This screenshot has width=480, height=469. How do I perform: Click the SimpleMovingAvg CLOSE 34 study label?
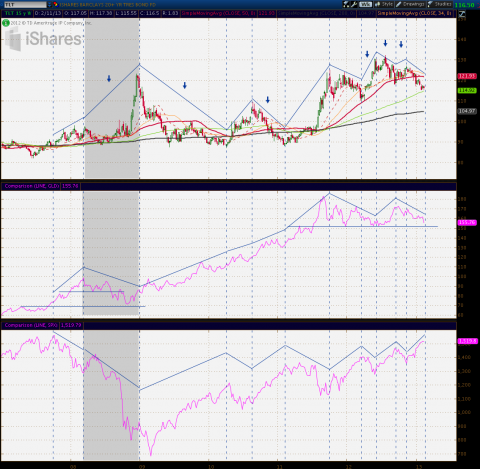pos(415,14)
